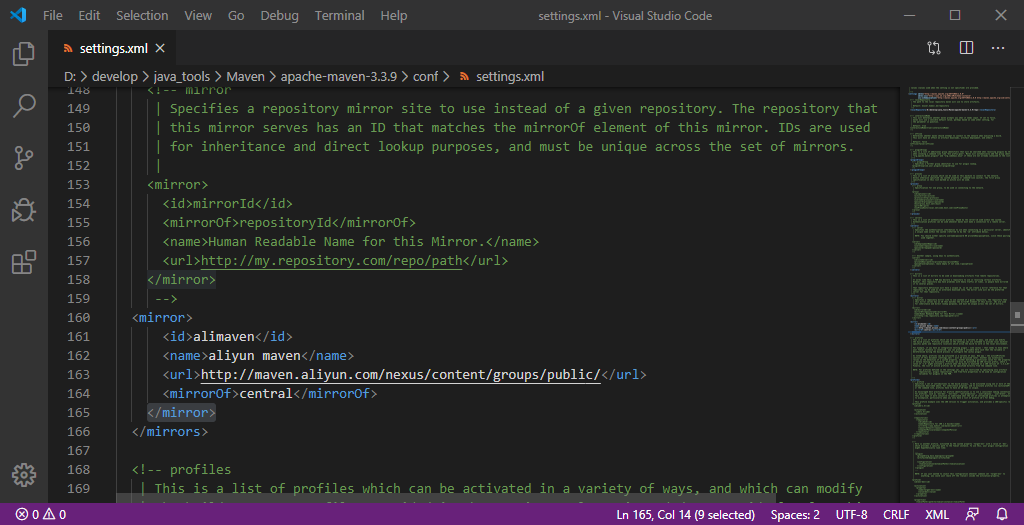Open the Debug view
This screenshot has height=525, width=1024.
(24, 210)
